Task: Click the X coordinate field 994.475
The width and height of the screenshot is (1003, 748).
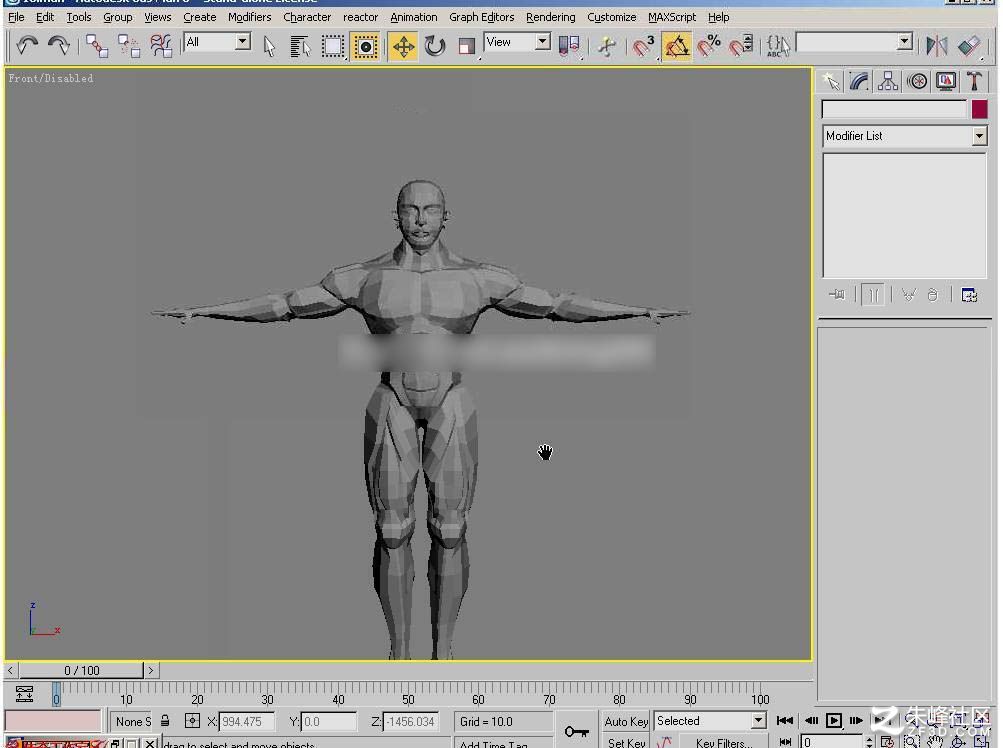Action: 246,721
